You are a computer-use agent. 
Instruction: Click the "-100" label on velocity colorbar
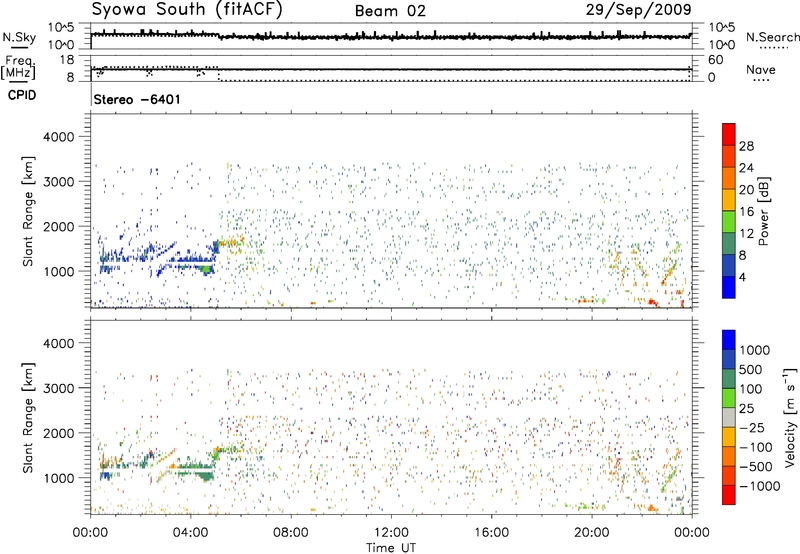(756, 447)
